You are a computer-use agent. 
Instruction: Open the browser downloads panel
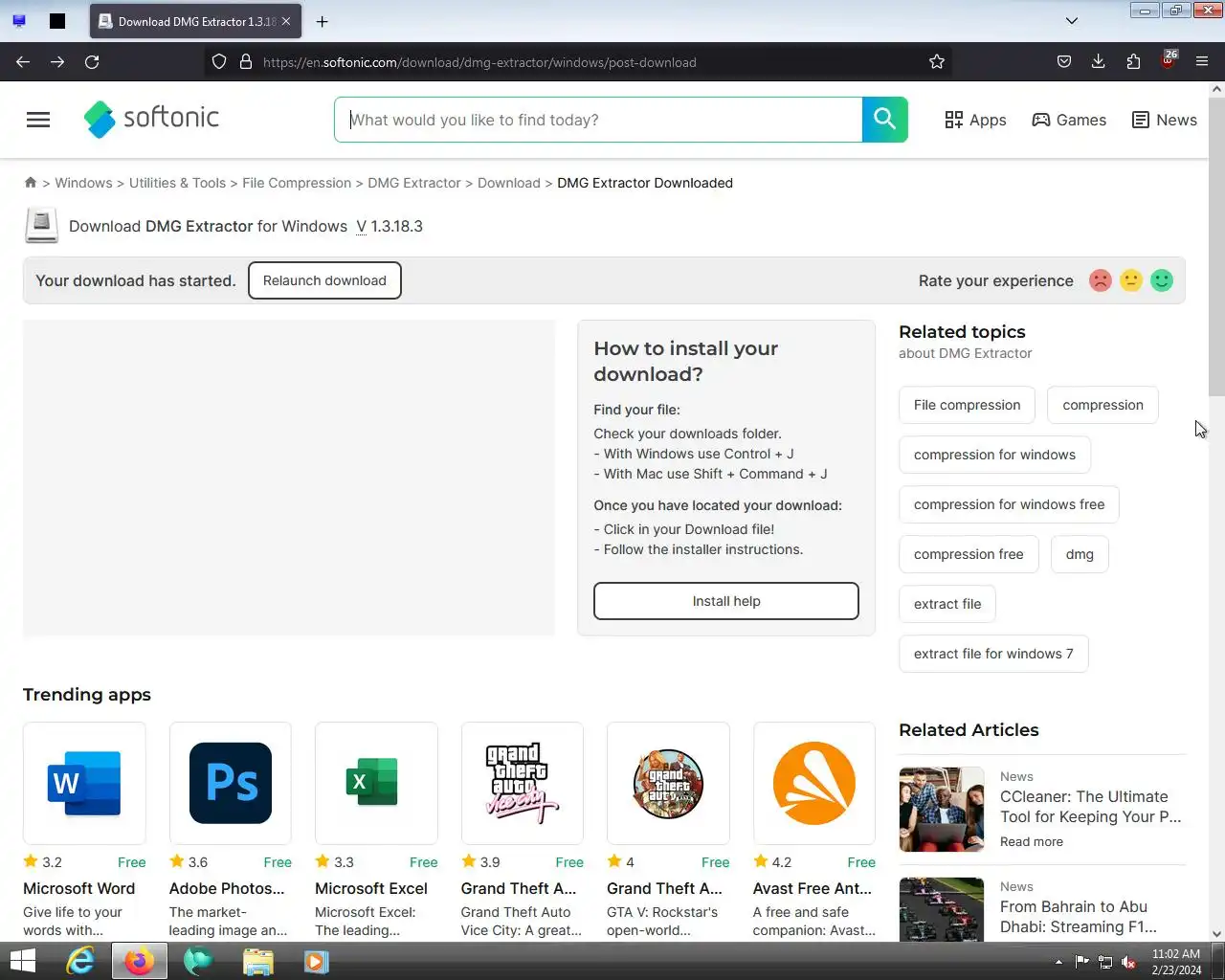(x=1099, y=61)
